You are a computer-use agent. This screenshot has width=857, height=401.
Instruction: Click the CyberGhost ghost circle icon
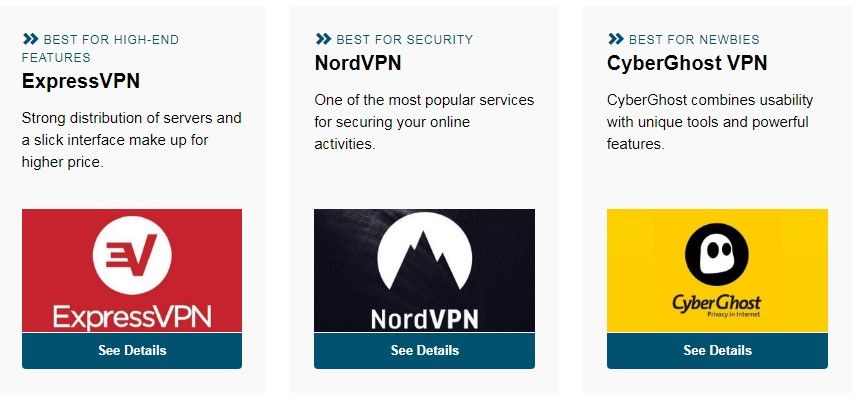tap(717, 254)
